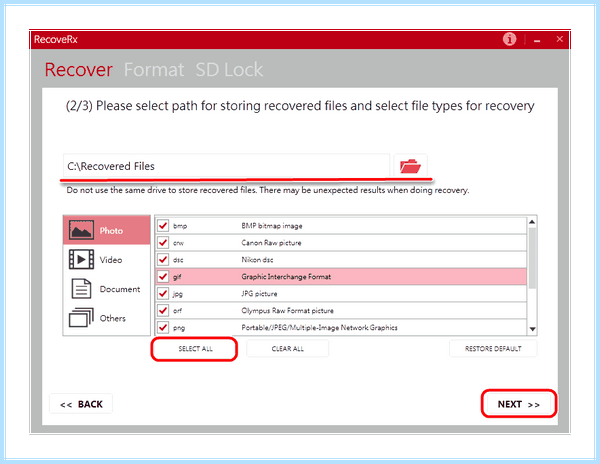Select the Video film strip icon
Screen dimensions: 600x464
click(81, 259)
